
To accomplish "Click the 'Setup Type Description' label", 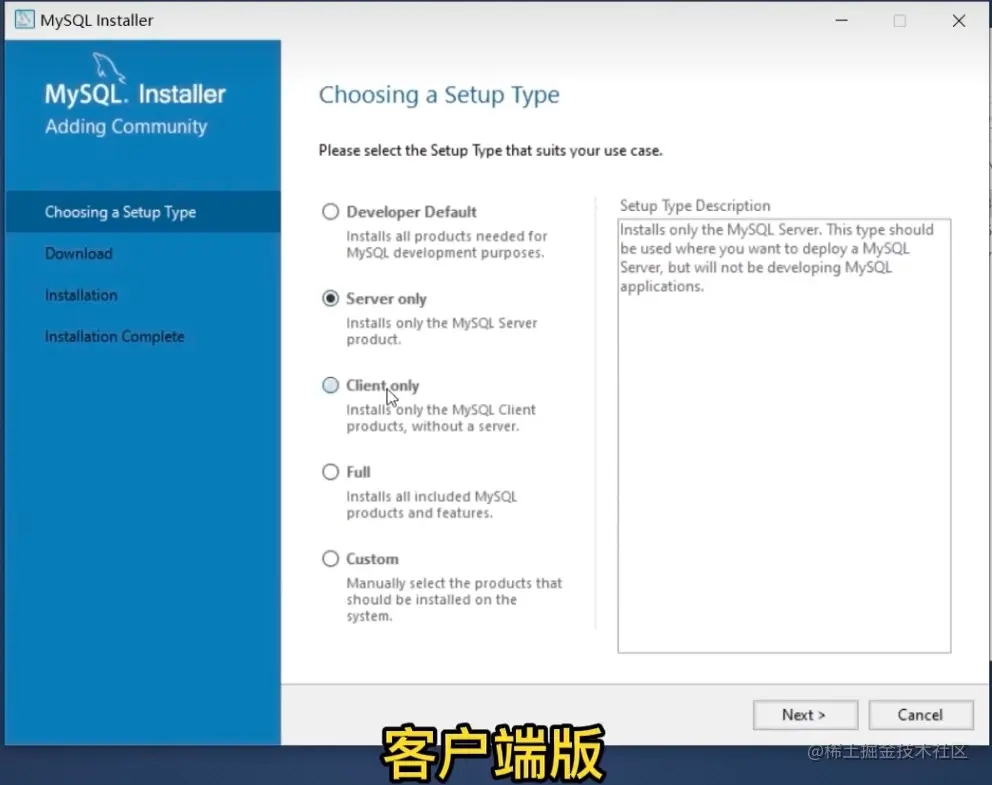I will pyautogui.click(x=695, y=206).
